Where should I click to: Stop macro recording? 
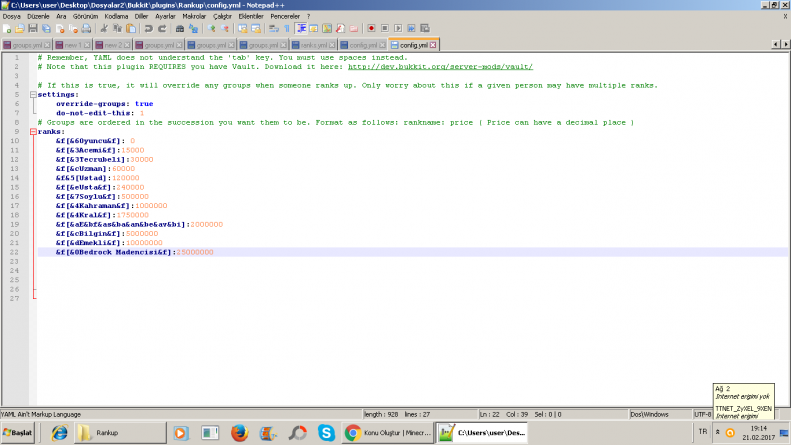click(x=385, y=29)
